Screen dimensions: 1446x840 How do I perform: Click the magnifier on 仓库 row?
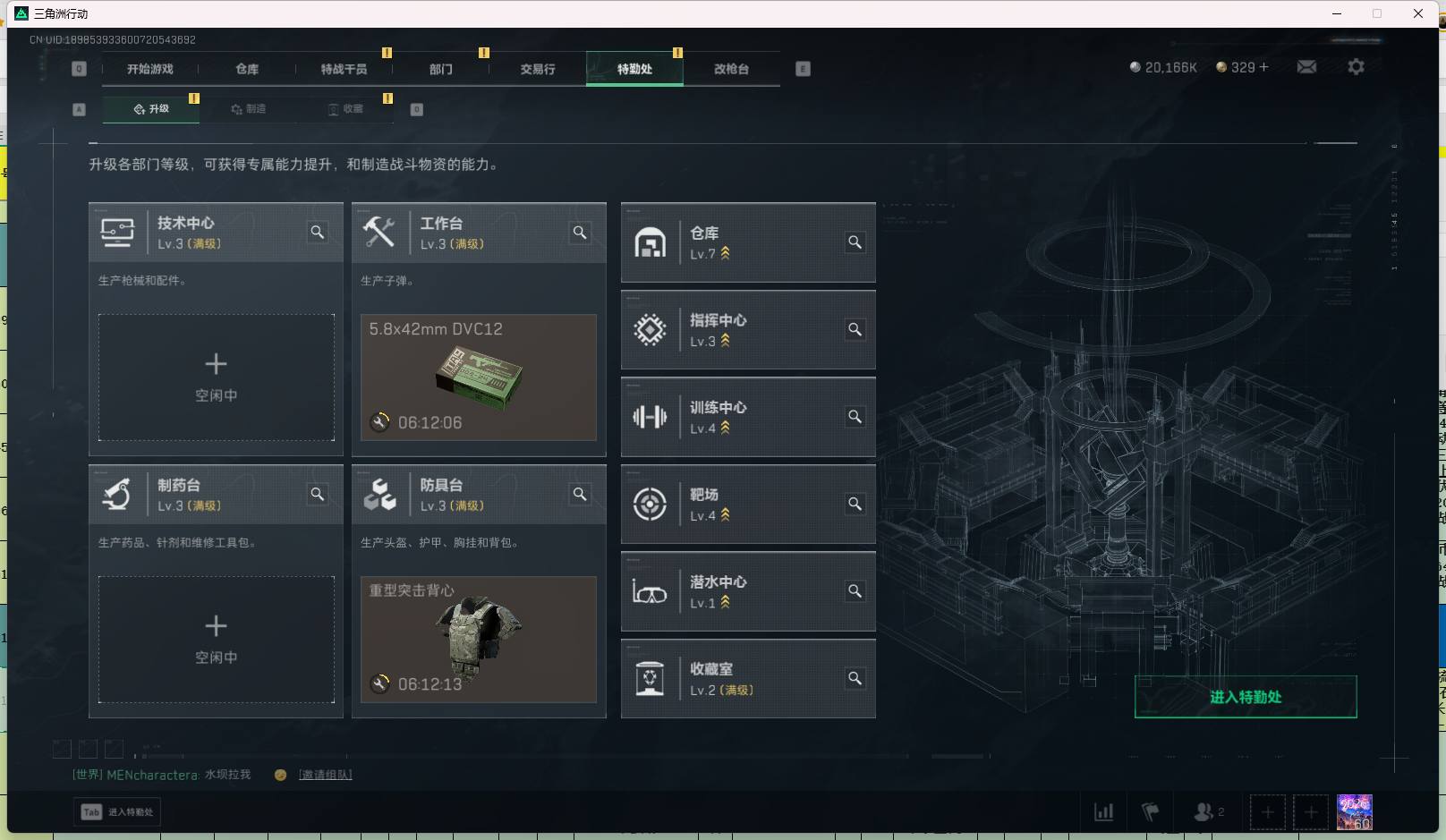tap(855, 242)
